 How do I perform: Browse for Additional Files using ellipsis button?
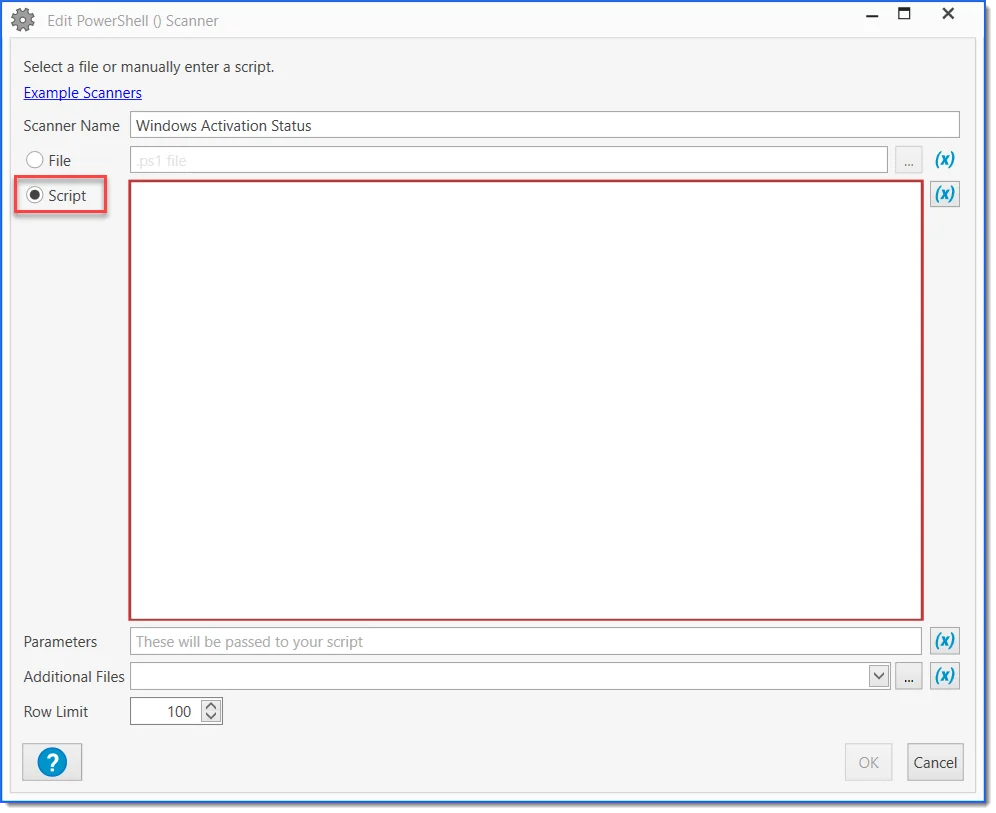[908, 676]
